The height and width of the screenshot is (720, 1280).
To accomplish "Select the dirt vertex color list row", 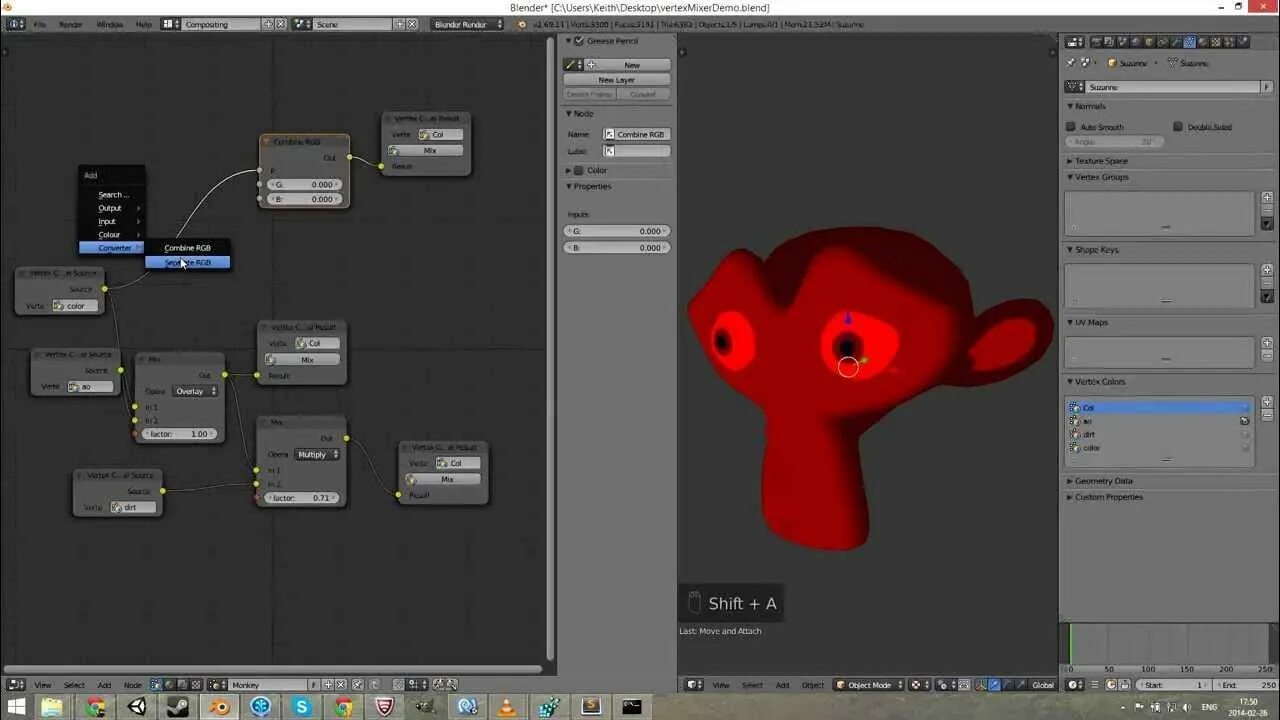I will [x=1159, y=434].
